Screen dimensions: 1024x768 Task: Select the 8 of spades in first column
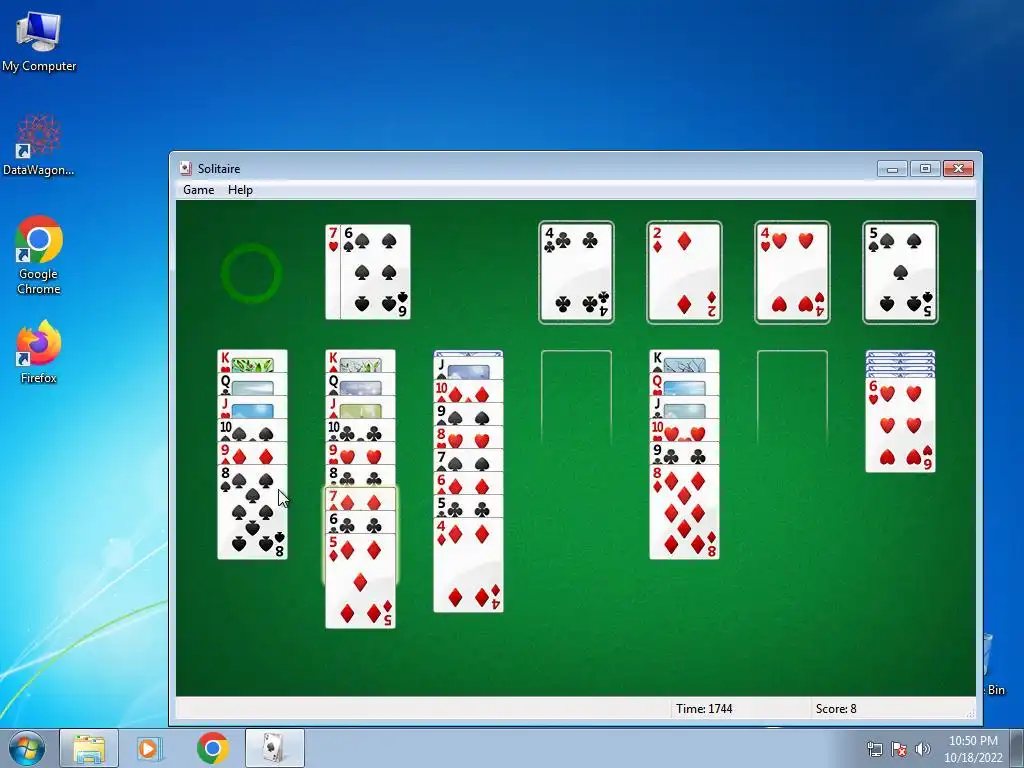click(x=252, y=512)
